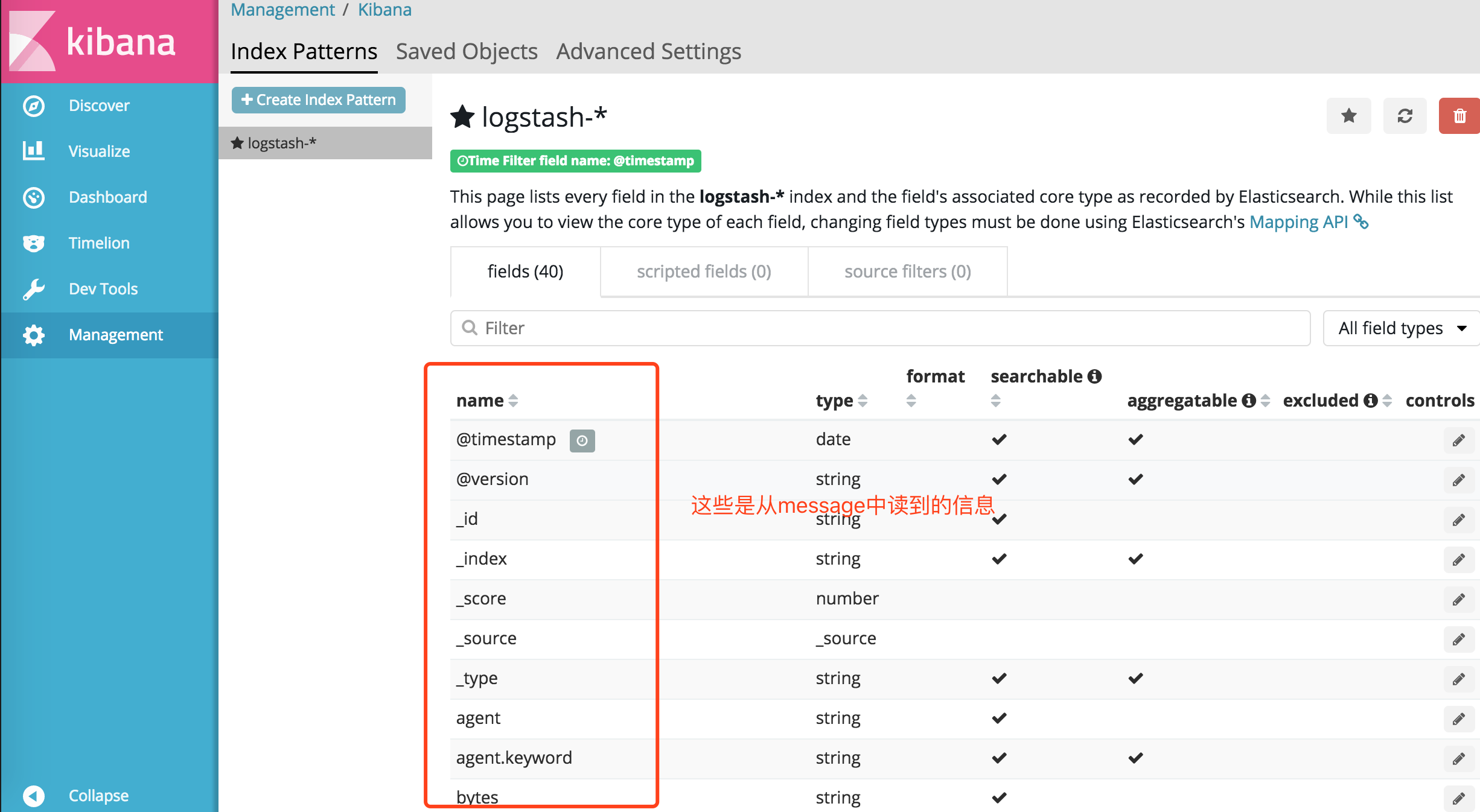Refresh the field list

coord(1405,116)
